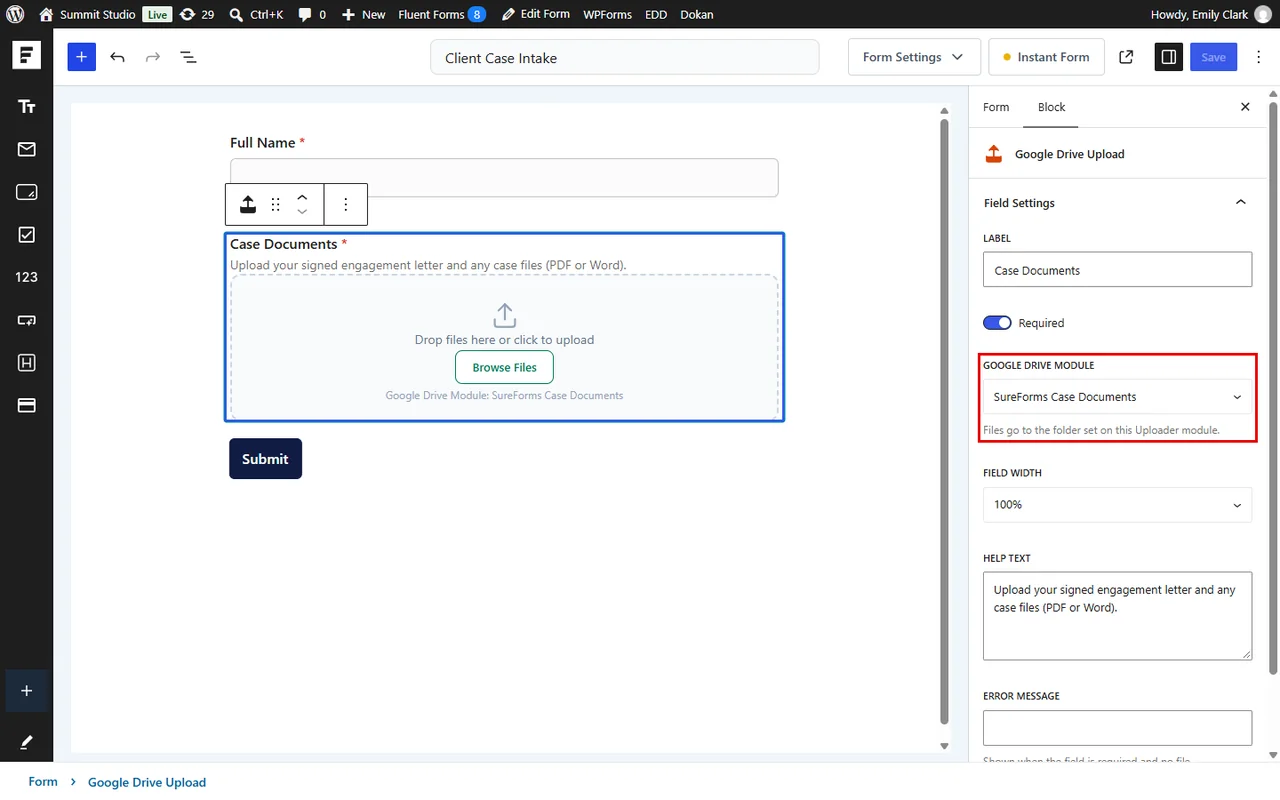Click the Instant Form button

(1046, 57)
